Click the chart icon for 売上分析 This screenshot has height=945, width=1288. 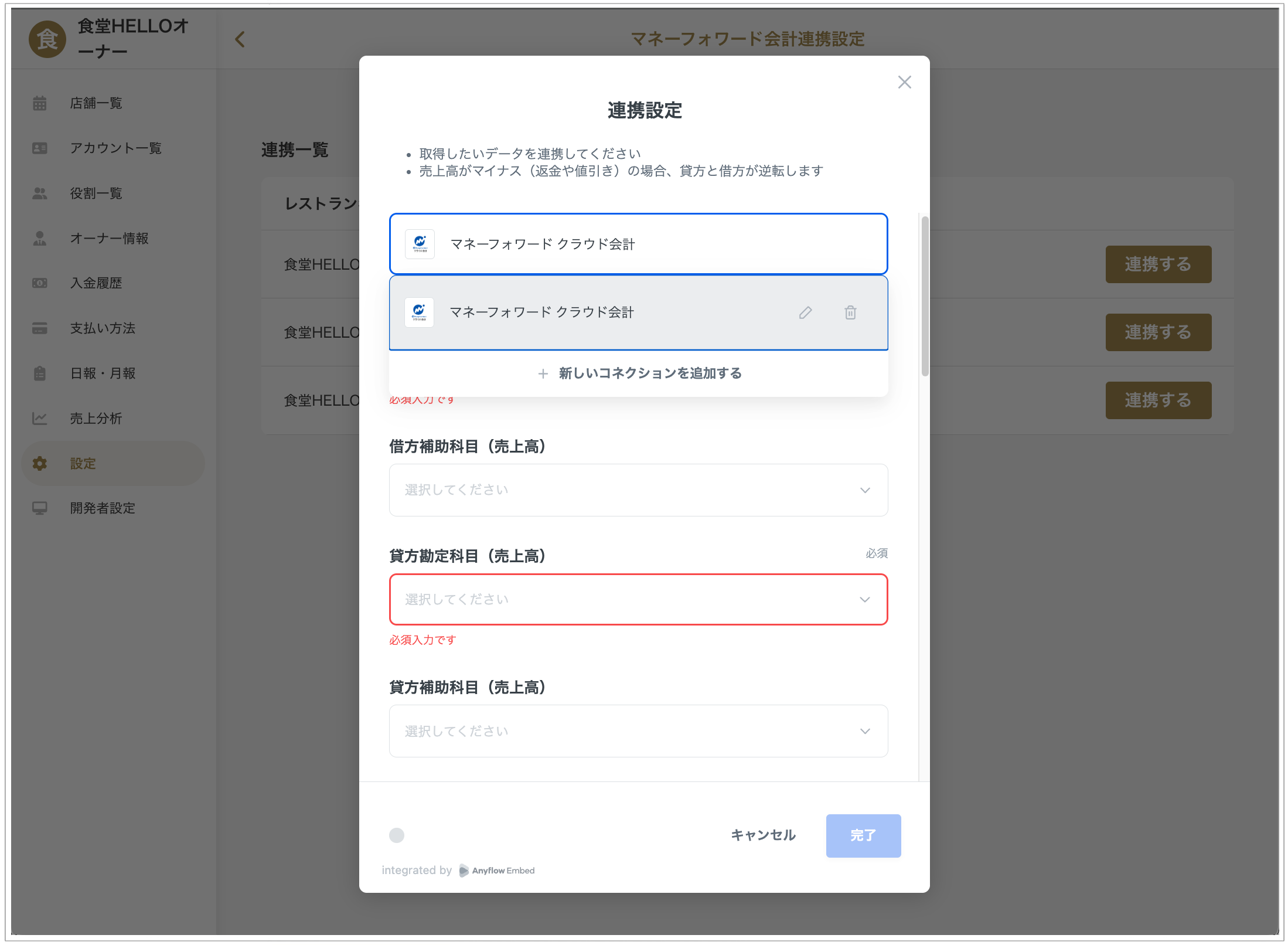coord(40,418)
